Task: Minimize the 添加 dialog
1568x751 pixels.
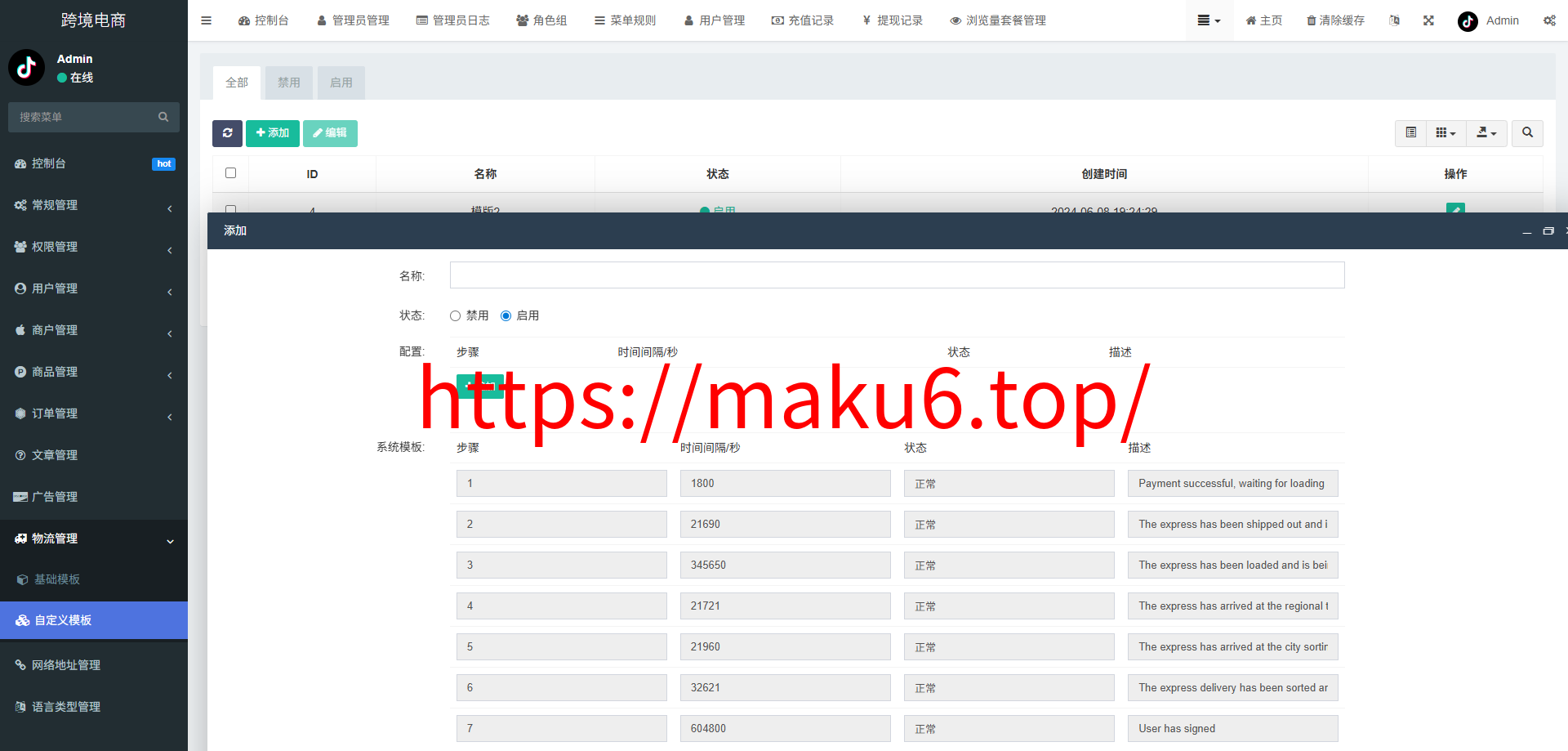Action: (1526, 231)
